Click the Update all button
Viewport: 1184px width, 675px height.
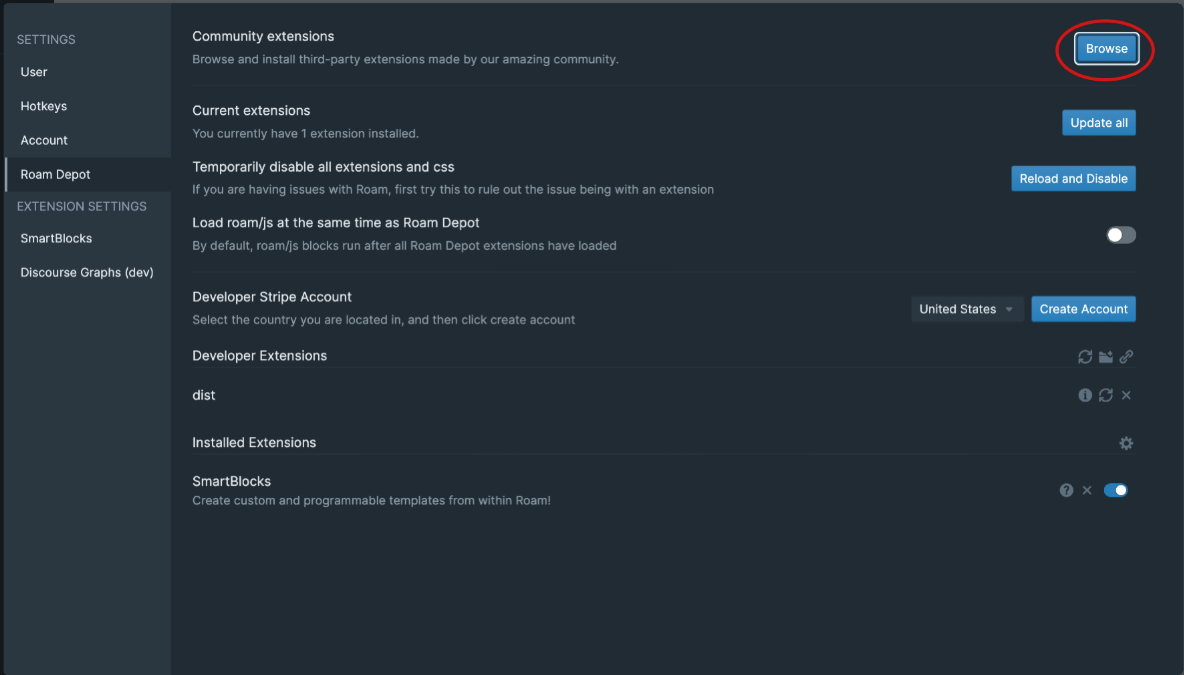tap(1098, 123)
